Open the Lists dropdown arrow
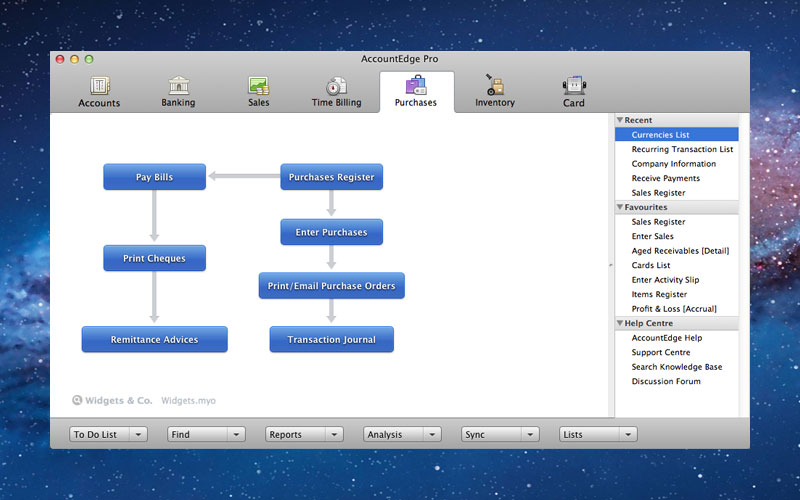 (x=628, y=435)
